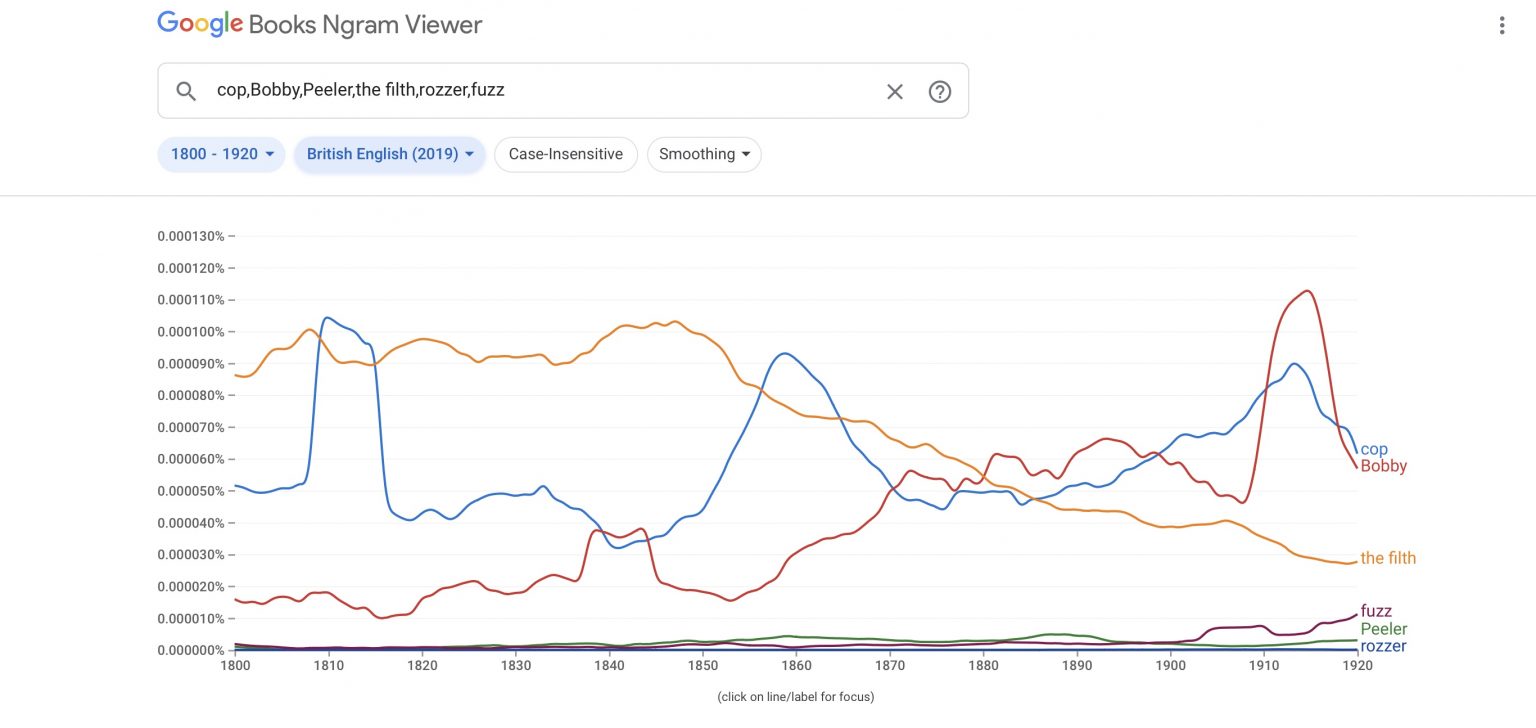Image resolution: width=1536 pixels, height=728 pixels.
Task: Expand the Smoothing dropdown
Action: (704, 154)
